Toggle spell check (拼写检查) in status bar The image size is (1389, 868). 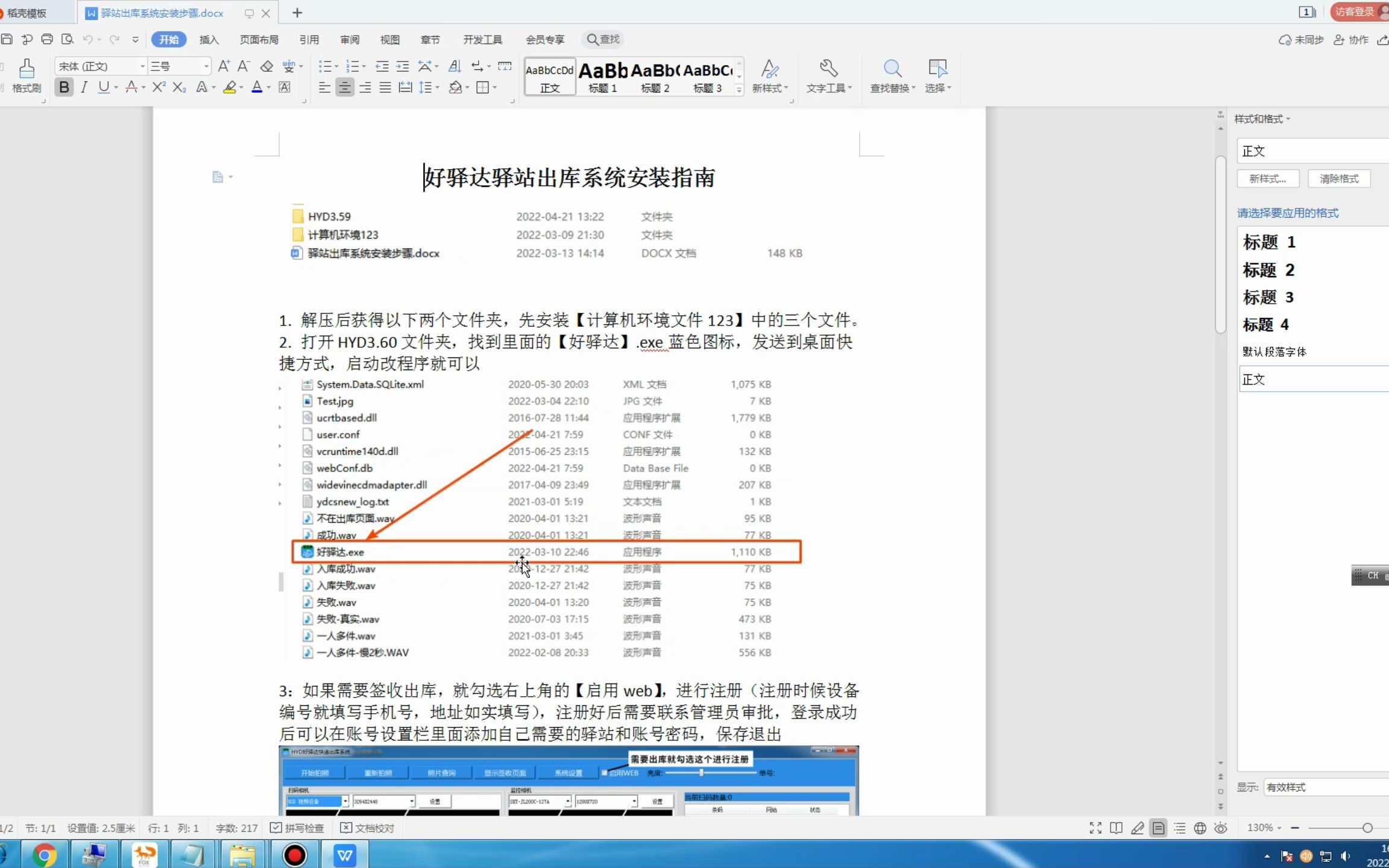point(297,828)
